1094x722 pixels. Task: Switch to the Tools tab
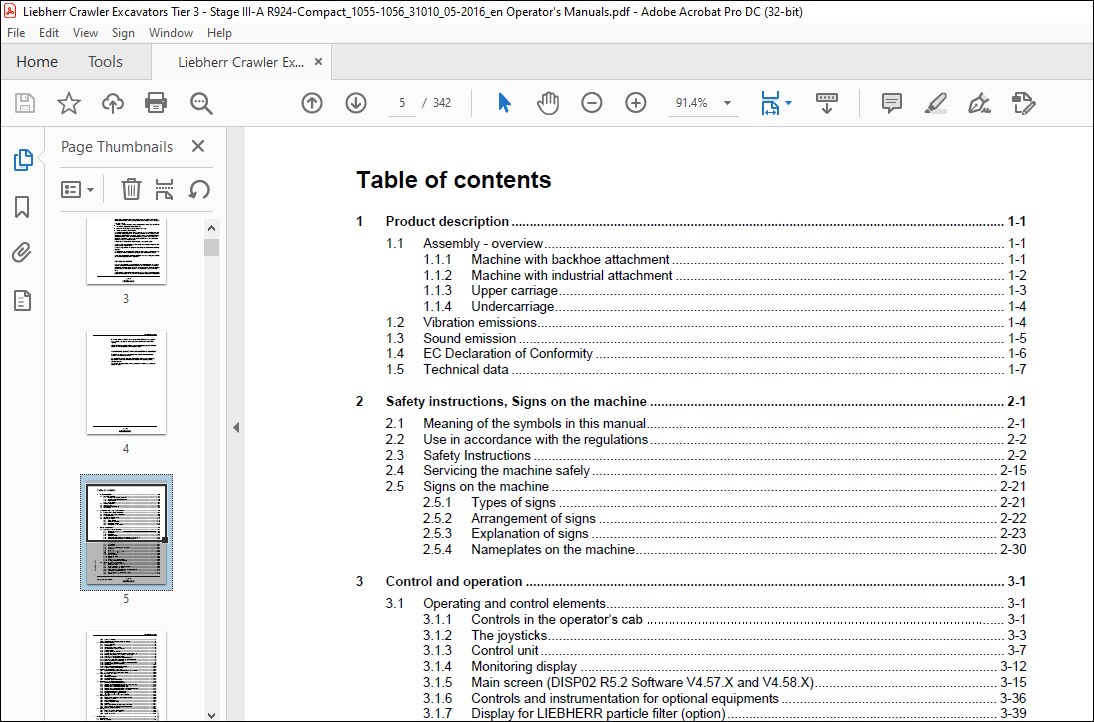105,62
